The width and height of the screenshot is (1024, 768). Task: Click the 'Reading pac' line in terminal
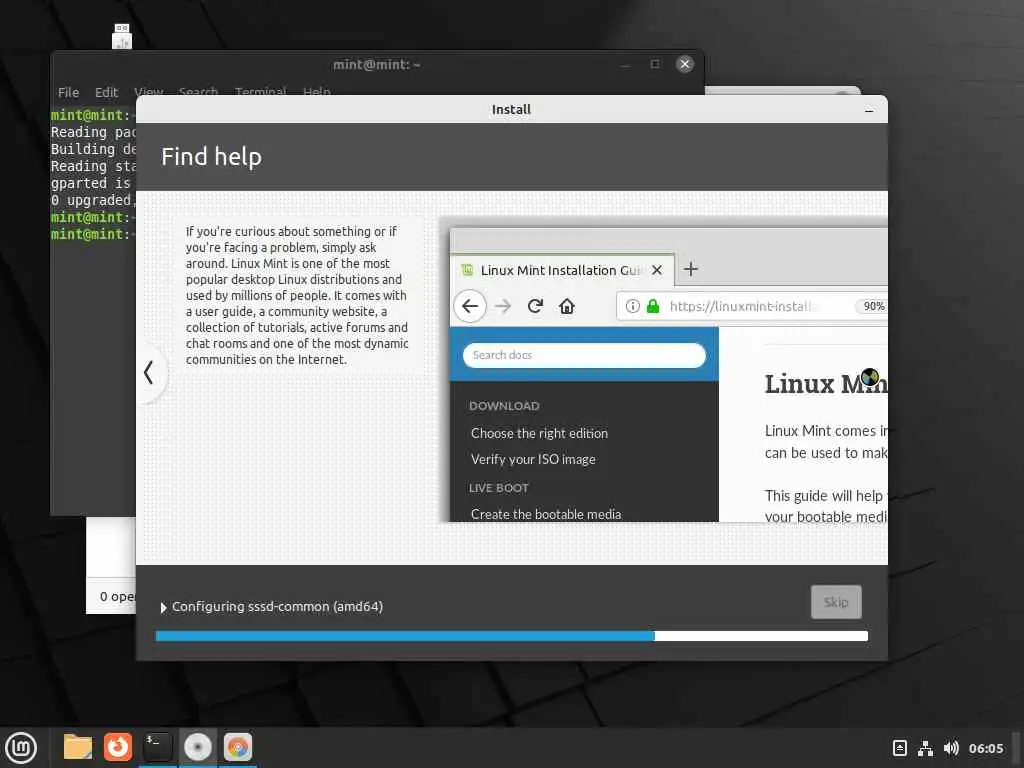click(x=93, y=132)
